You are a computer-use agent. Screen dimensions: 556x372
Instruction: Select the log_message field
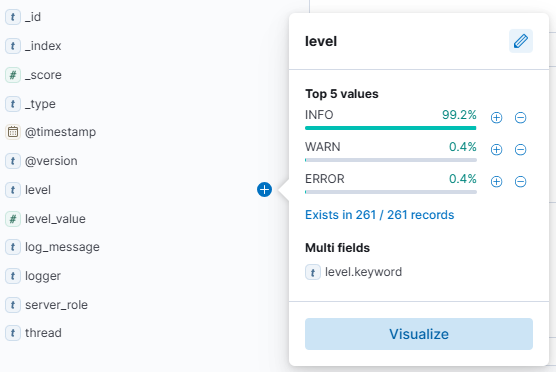point(62,247)
